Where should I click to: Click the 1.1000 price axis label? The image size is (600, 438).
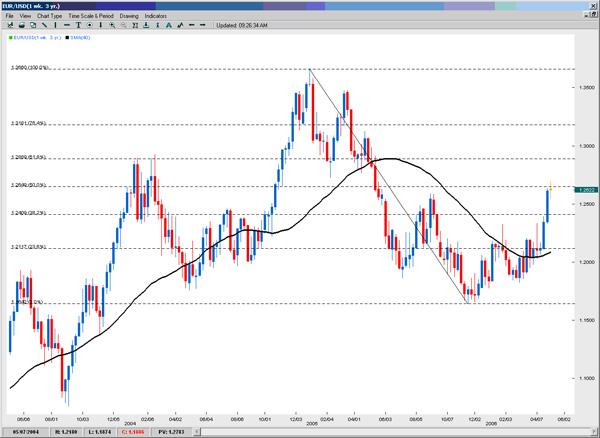[x=587, y=378]
